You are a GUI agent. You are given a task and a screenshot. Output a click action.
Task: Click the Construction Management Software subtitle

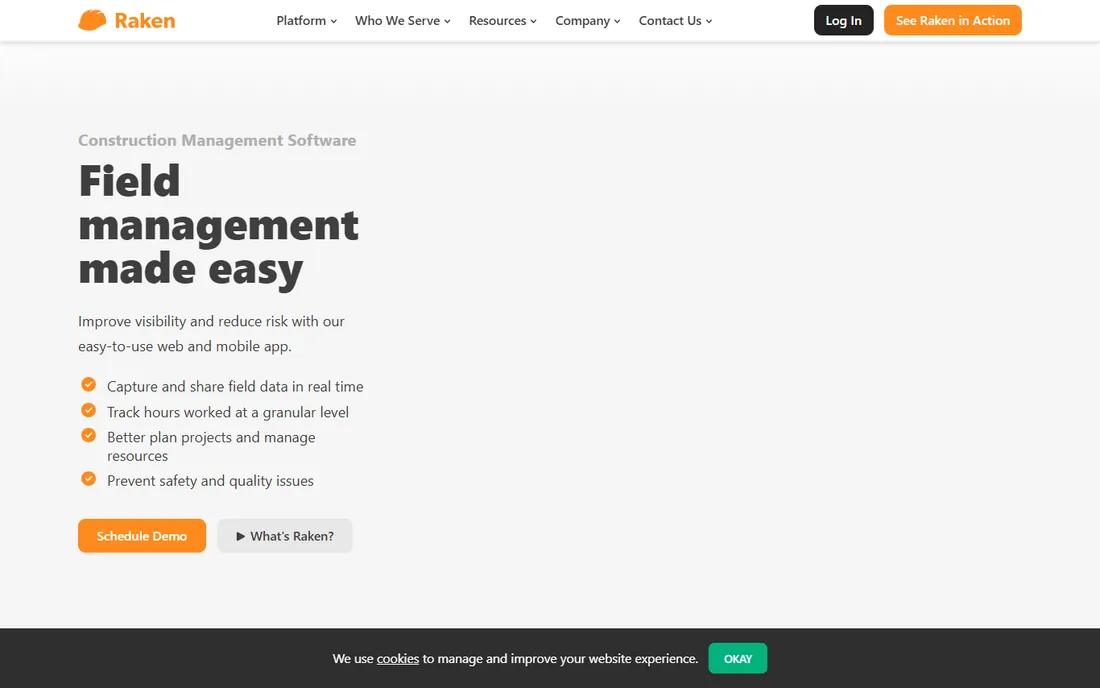click(x=217, y=140)
